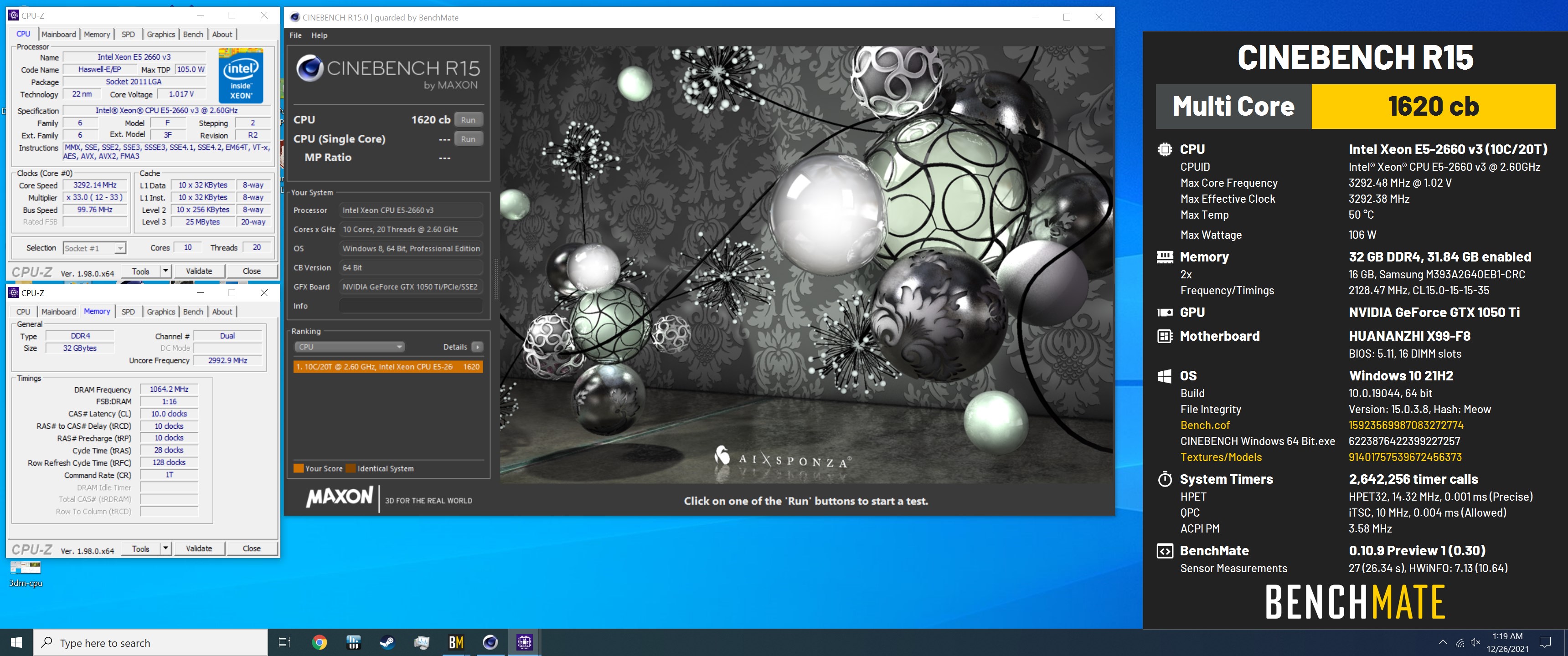Open the Windows Start menu

pos(16,643)
